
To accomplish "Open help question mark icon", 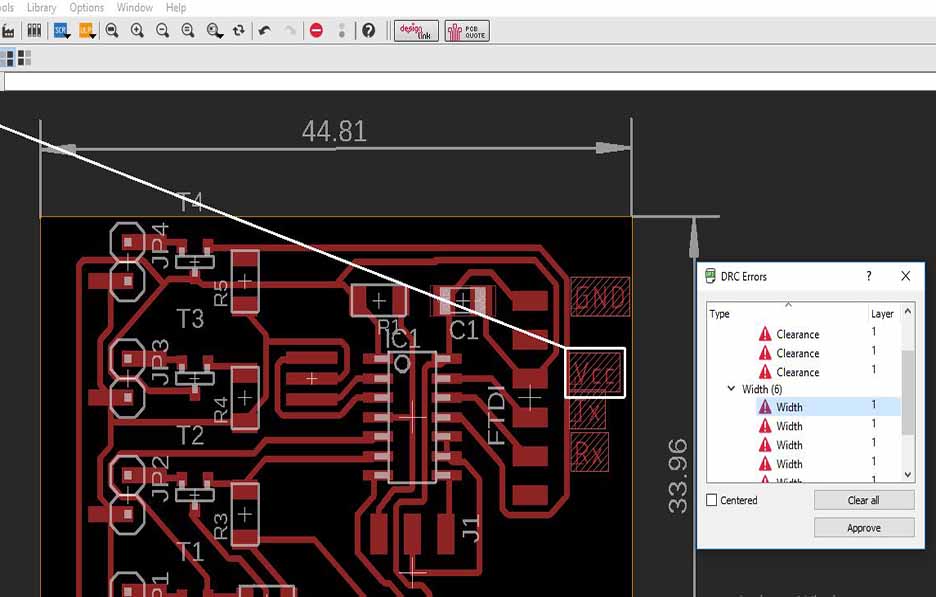I will (369, 30).
